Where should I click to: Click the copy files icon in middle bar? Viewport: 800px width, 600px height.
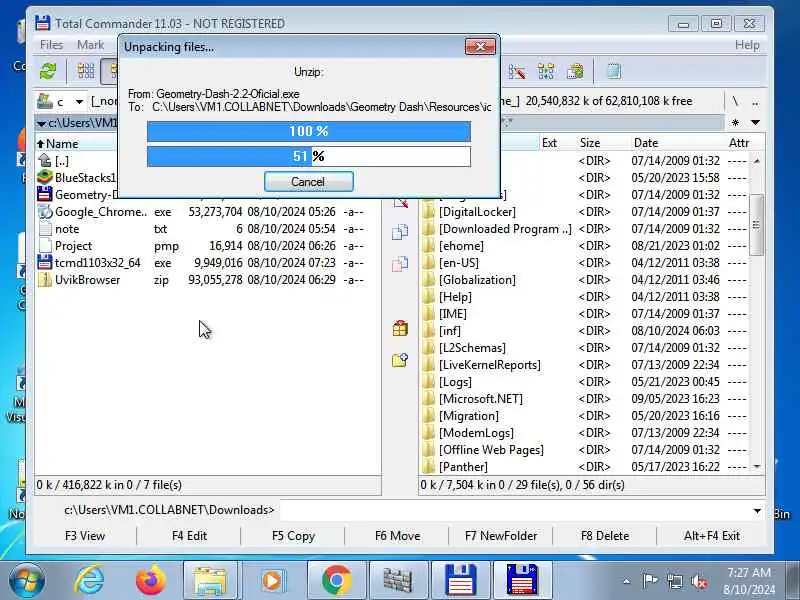(400, 232)
